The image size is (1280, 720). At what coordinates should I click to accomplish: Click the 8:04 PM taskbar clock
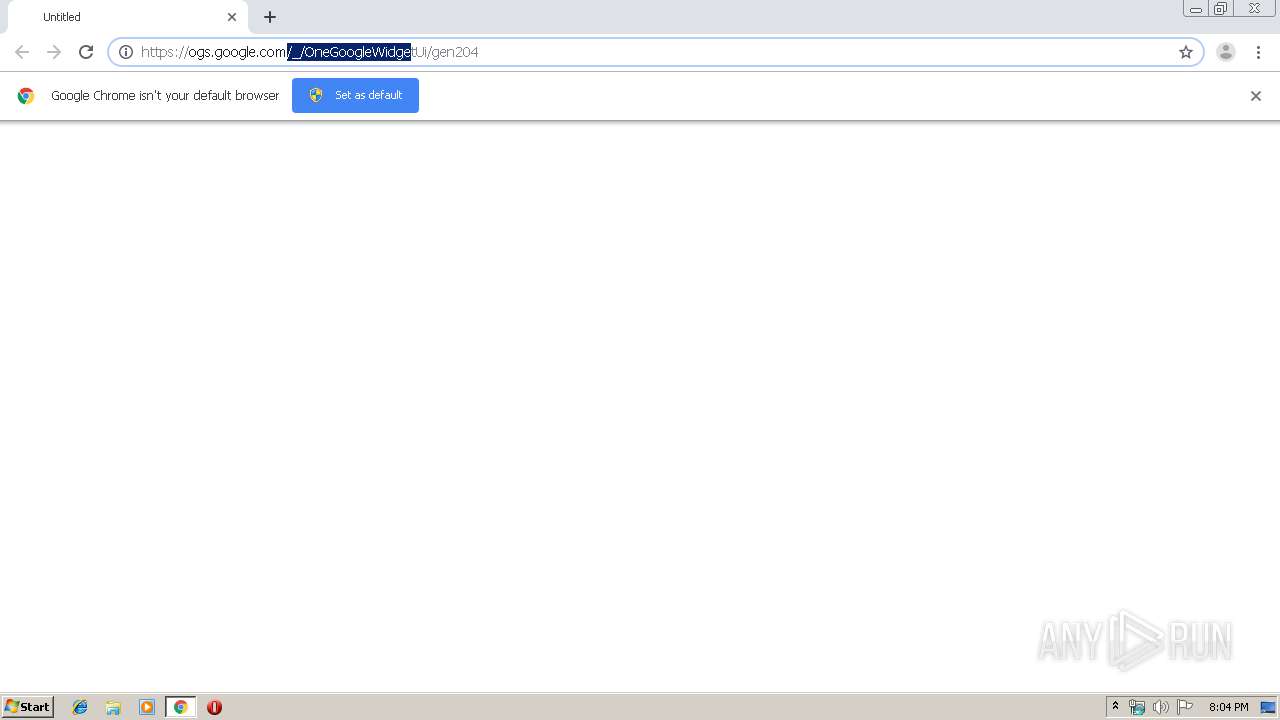tap(1228, 707)
